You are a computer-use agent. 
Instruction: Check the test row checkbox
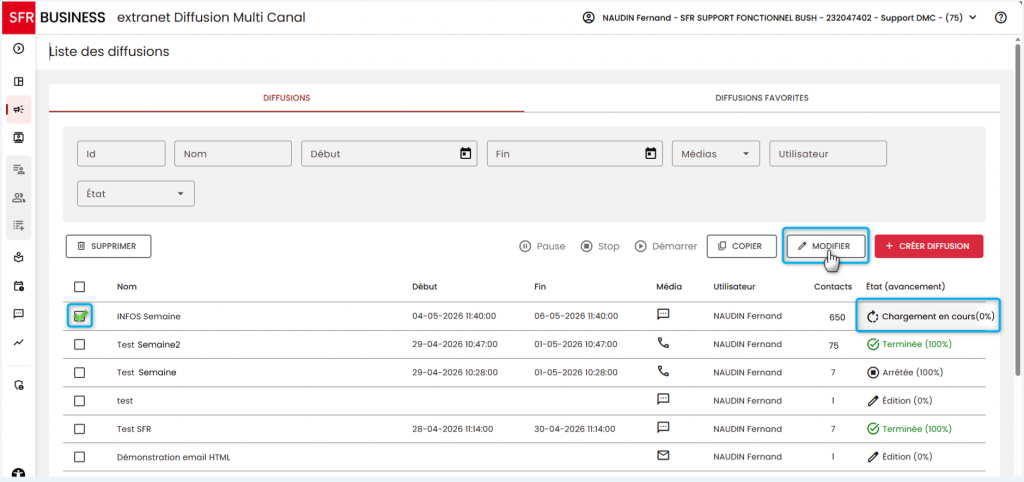(80, 401)
